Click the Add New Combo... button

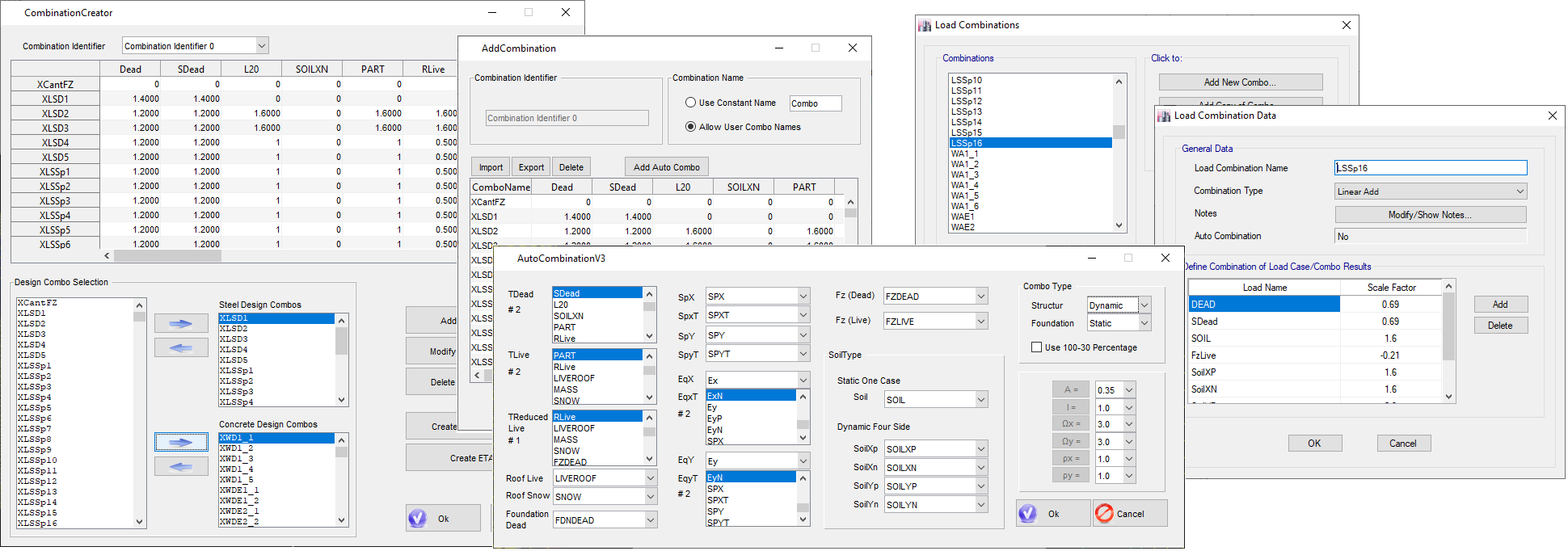(x=1240, y=82)
